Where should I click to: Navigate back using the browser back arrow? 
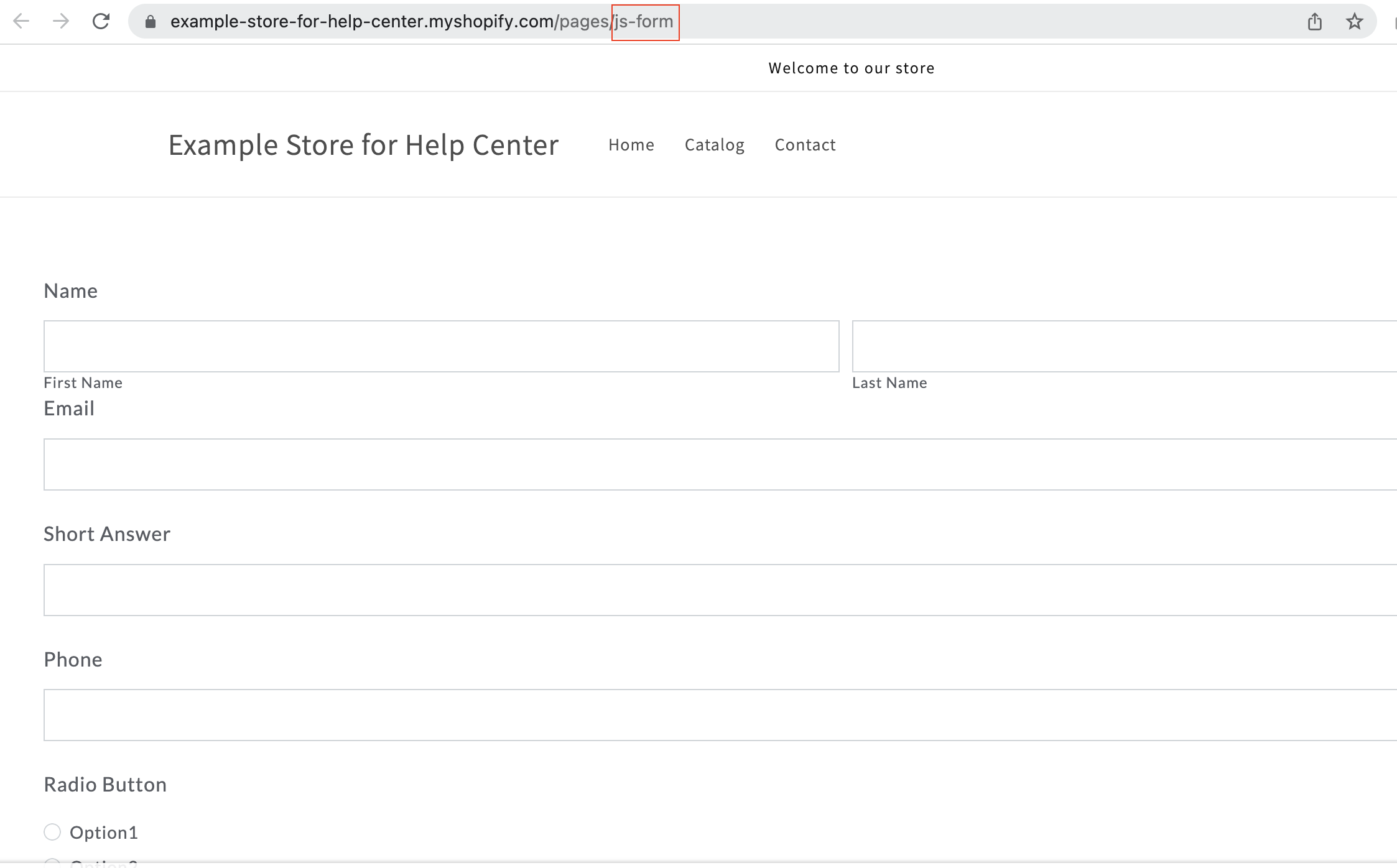click(x=22, y=21)
